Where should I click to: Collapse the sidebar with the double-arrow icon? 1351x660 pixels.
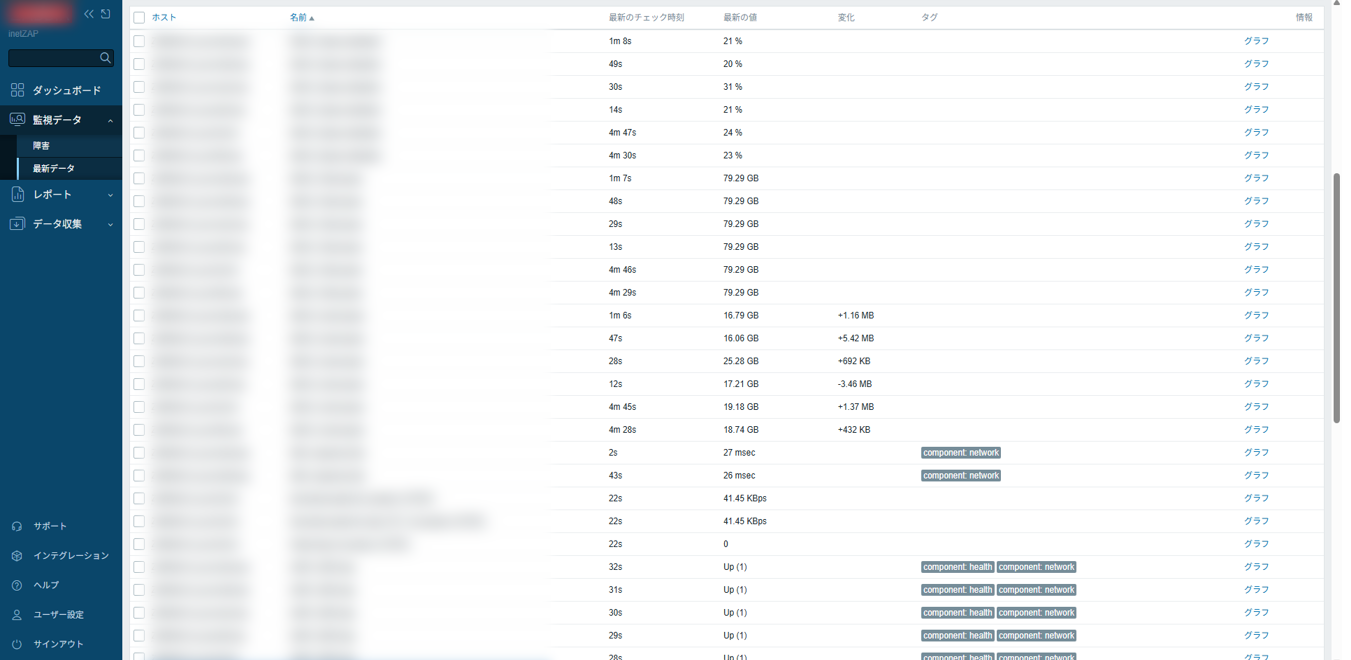[89, 14]
